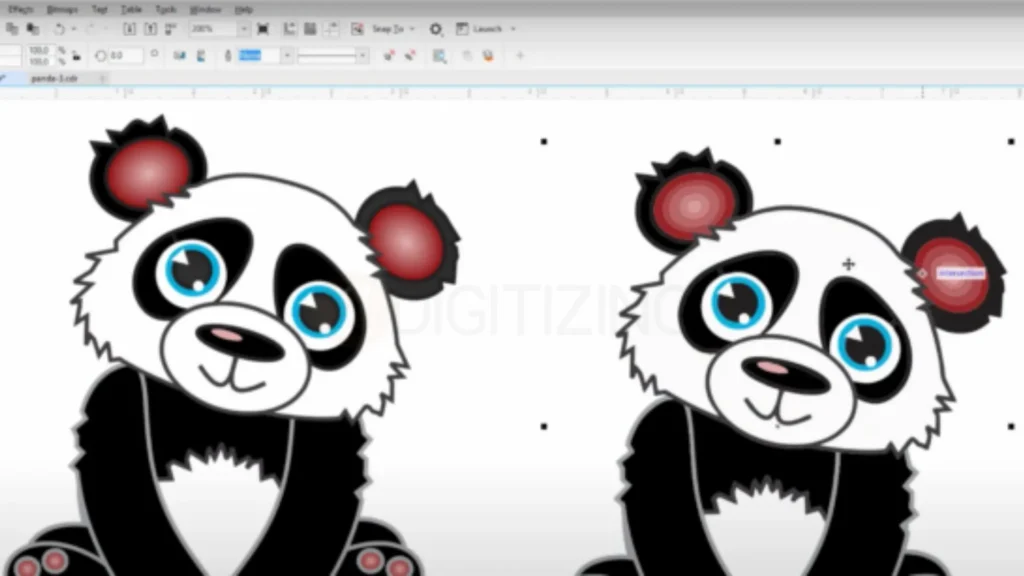
Task: Toggle the lock aspect ratio control
Action: 76,55
